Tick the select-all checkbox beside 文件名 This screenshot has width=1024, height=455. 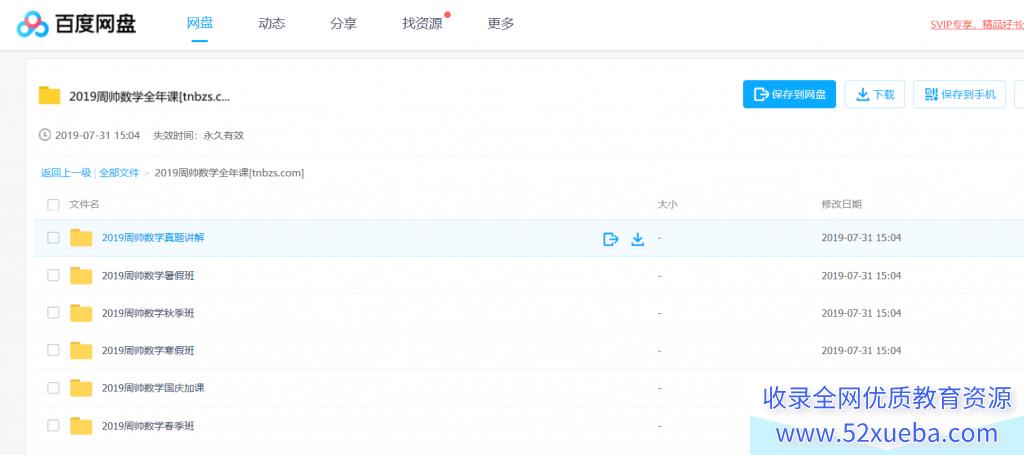click(53, 205)
